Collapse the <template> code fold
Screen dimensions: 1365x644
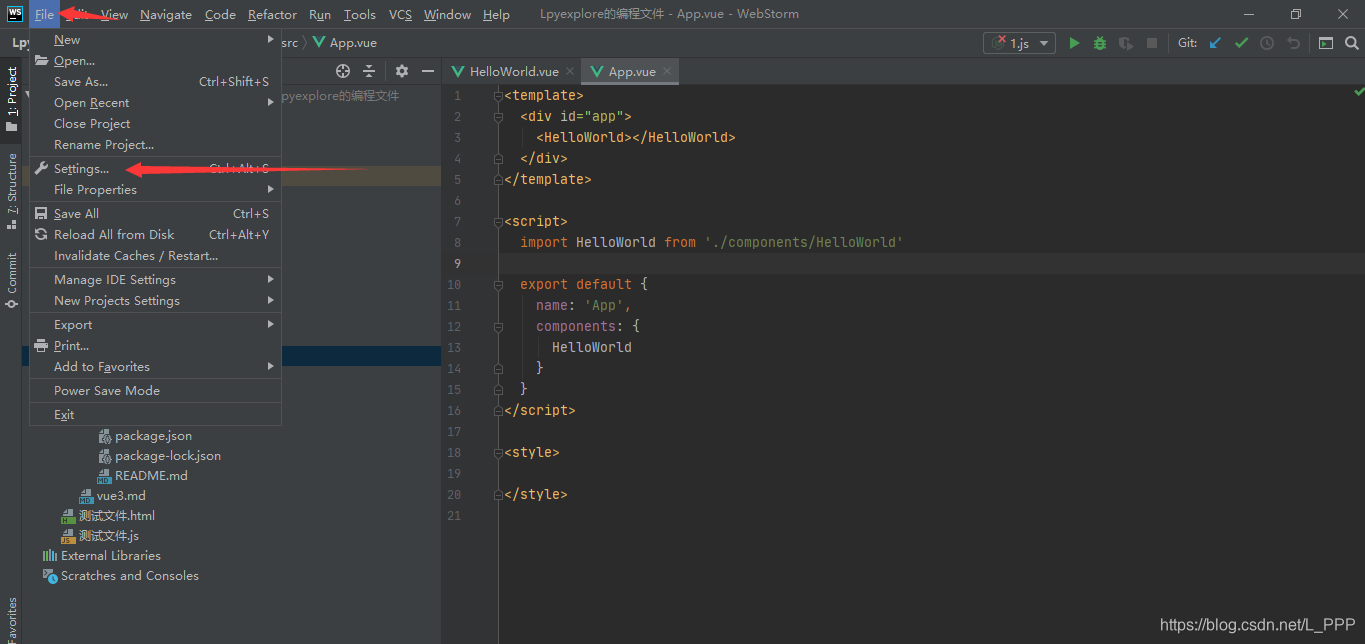(498, 96)
